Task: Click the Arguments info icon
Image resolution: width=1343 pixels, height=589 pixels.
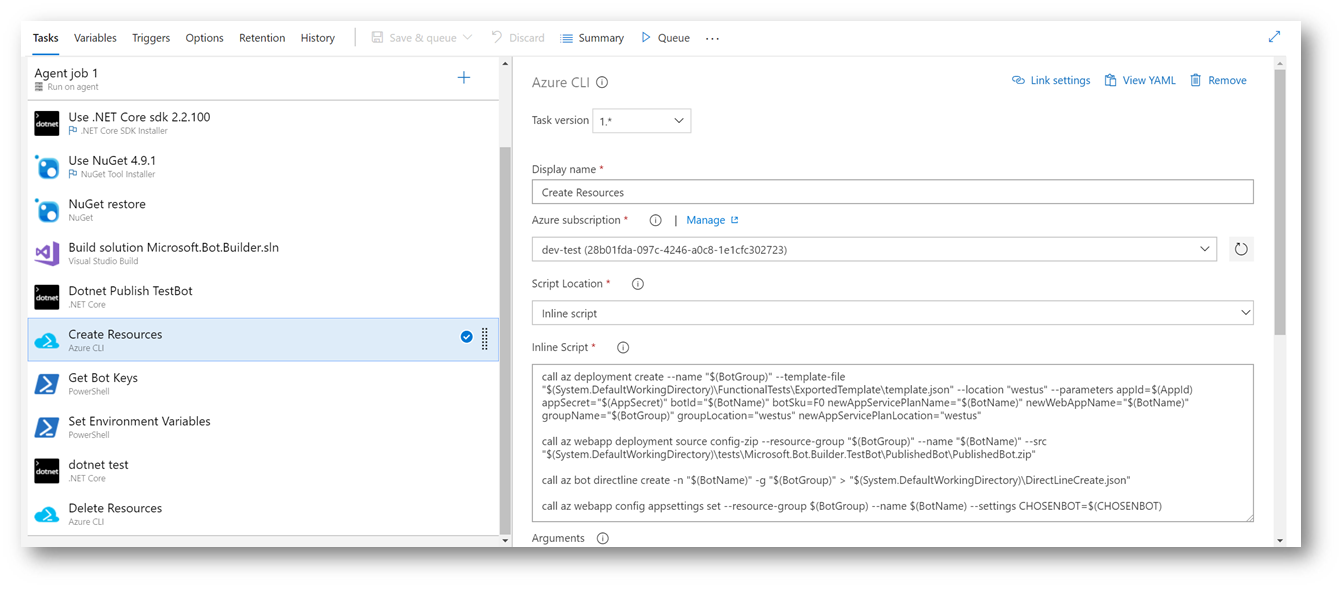Action: tap(603, 538)
